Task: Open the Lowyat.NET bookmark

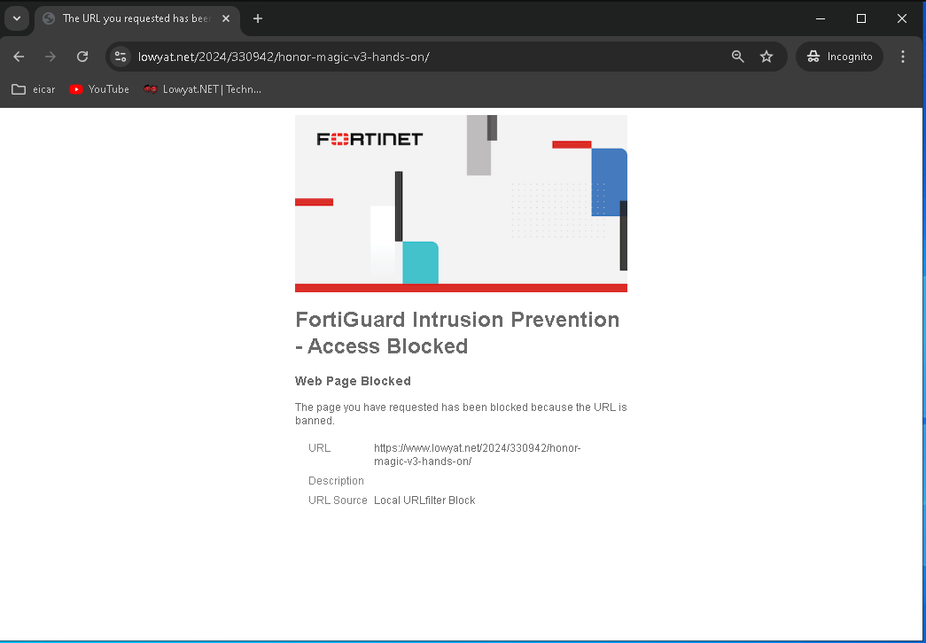Action: (203, 89)
